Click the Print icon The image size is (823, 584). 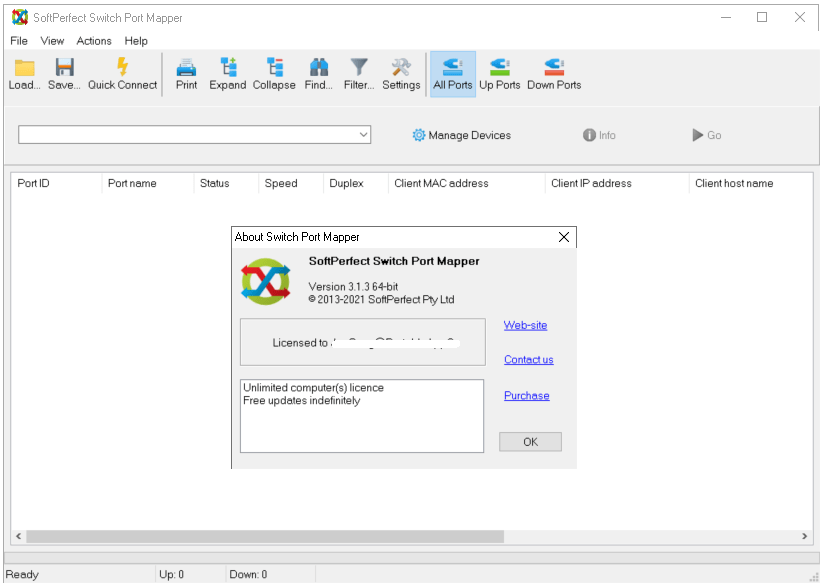click(186, 68)
